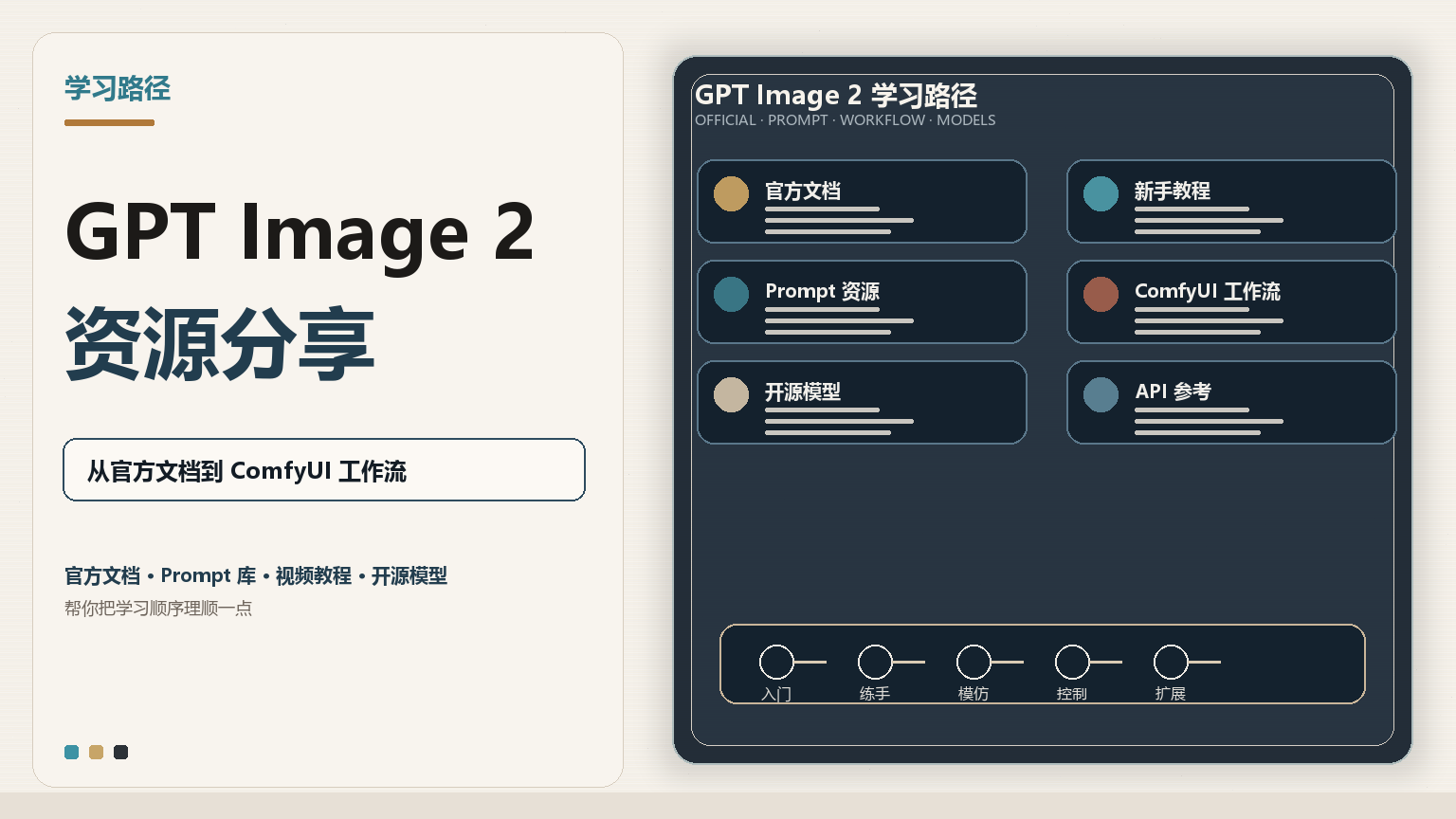Click the 资源分享 headline

coord(220,343)
